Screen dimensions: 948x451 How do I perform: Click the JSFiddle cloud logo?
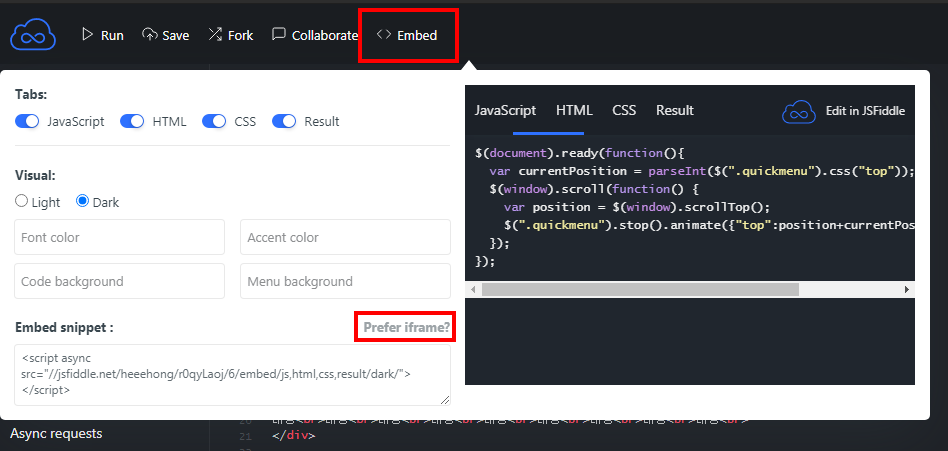[x=33, y=35]
